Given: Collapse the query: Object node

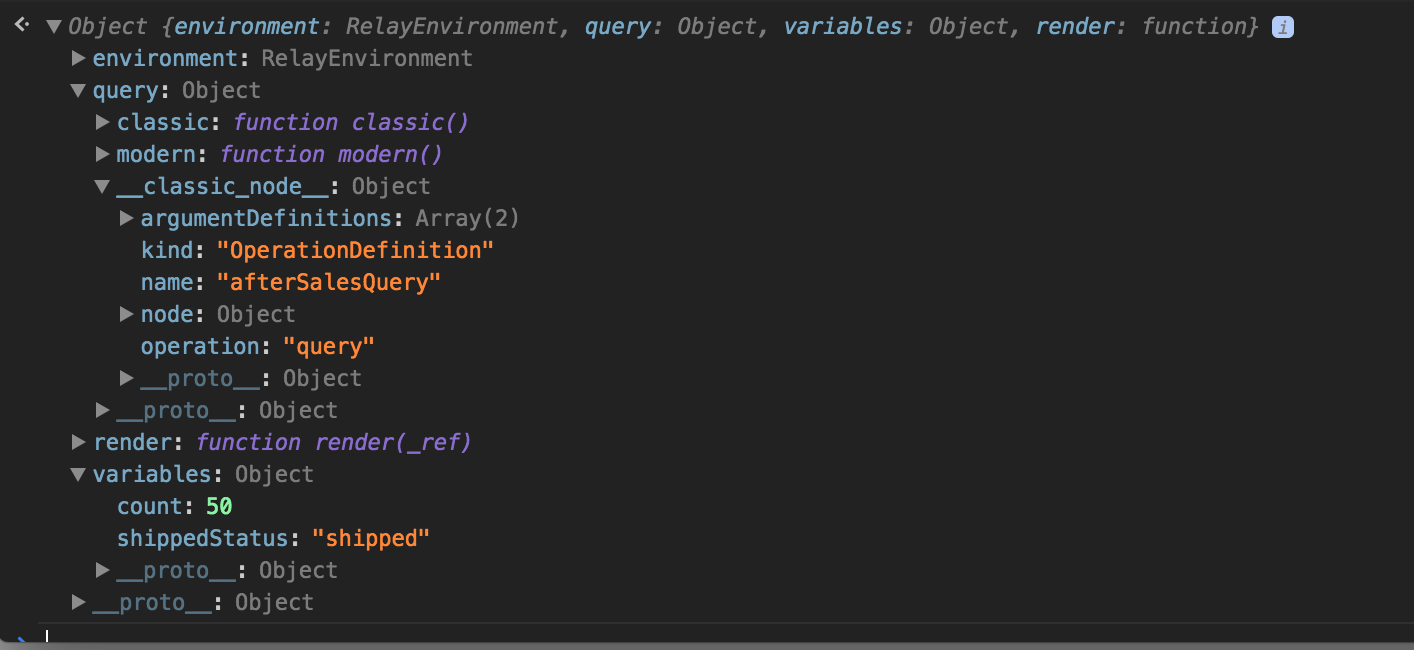Looking at the screenshot, I should click(78, 91).
